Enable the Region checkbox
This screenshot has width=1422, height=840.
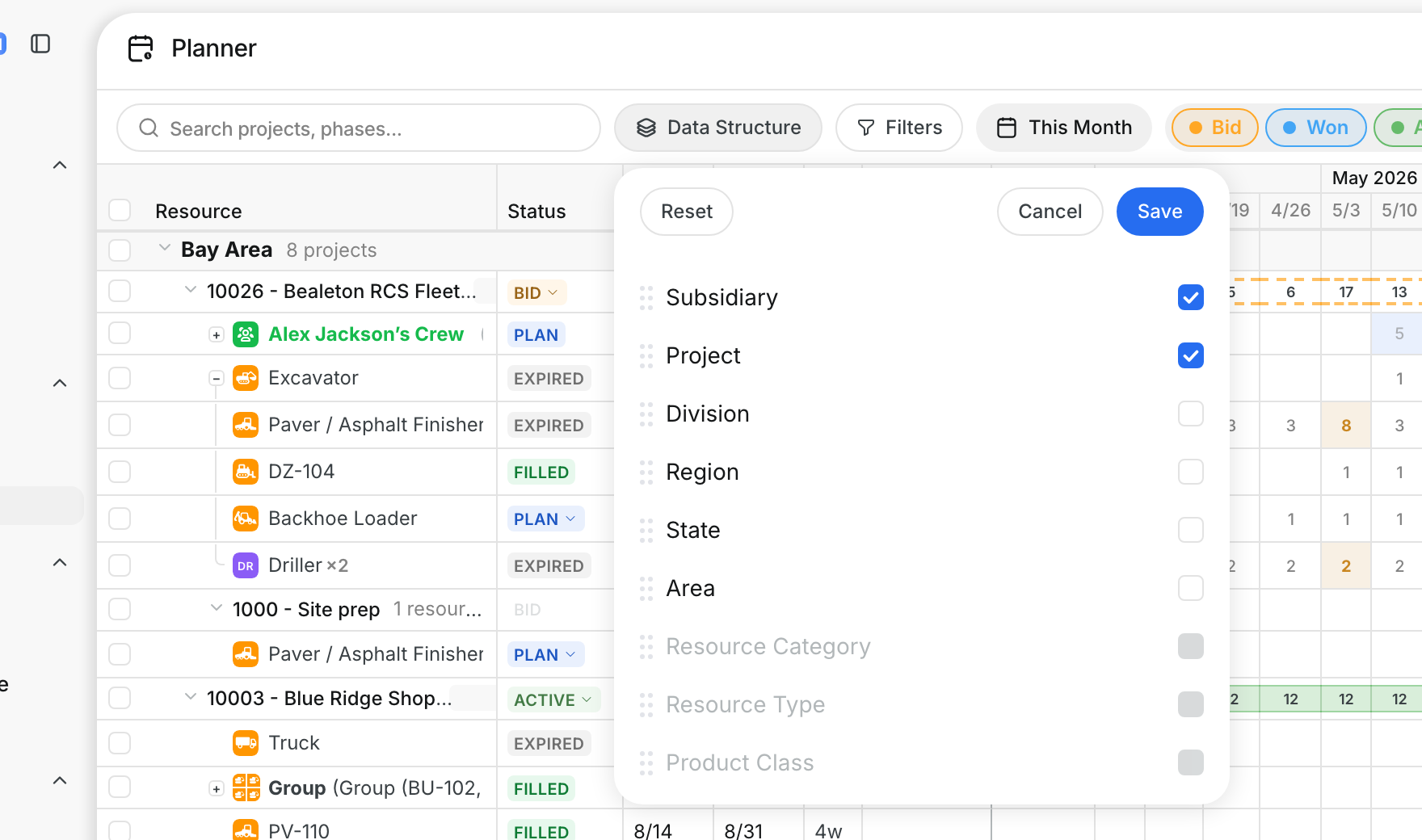[x=1191, y=472]
